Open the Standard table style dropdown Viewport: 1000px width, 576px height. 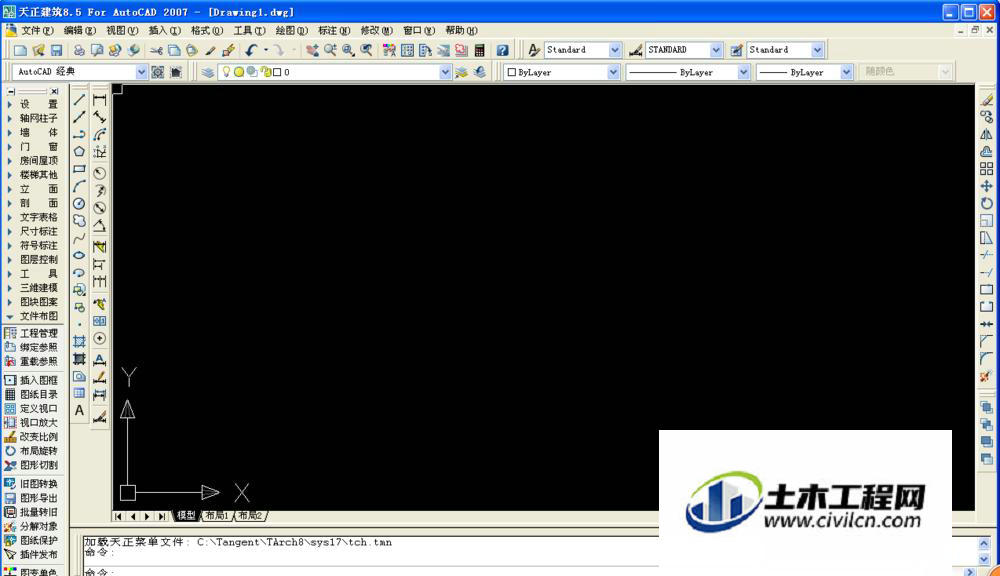[x=817, y=50]
